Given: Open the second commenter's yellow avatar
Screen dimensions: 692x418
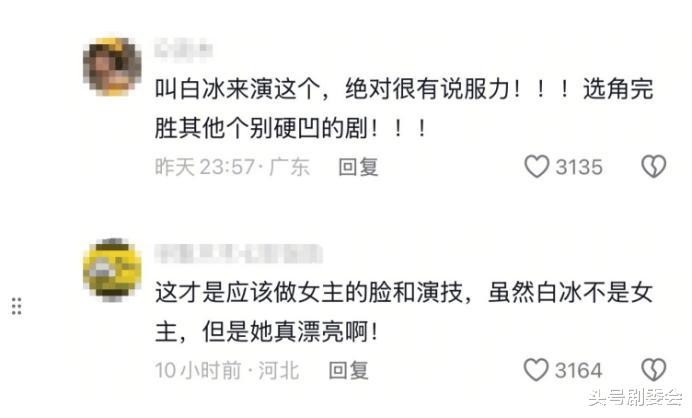Looking at the screenshot, I should [112, 269].
